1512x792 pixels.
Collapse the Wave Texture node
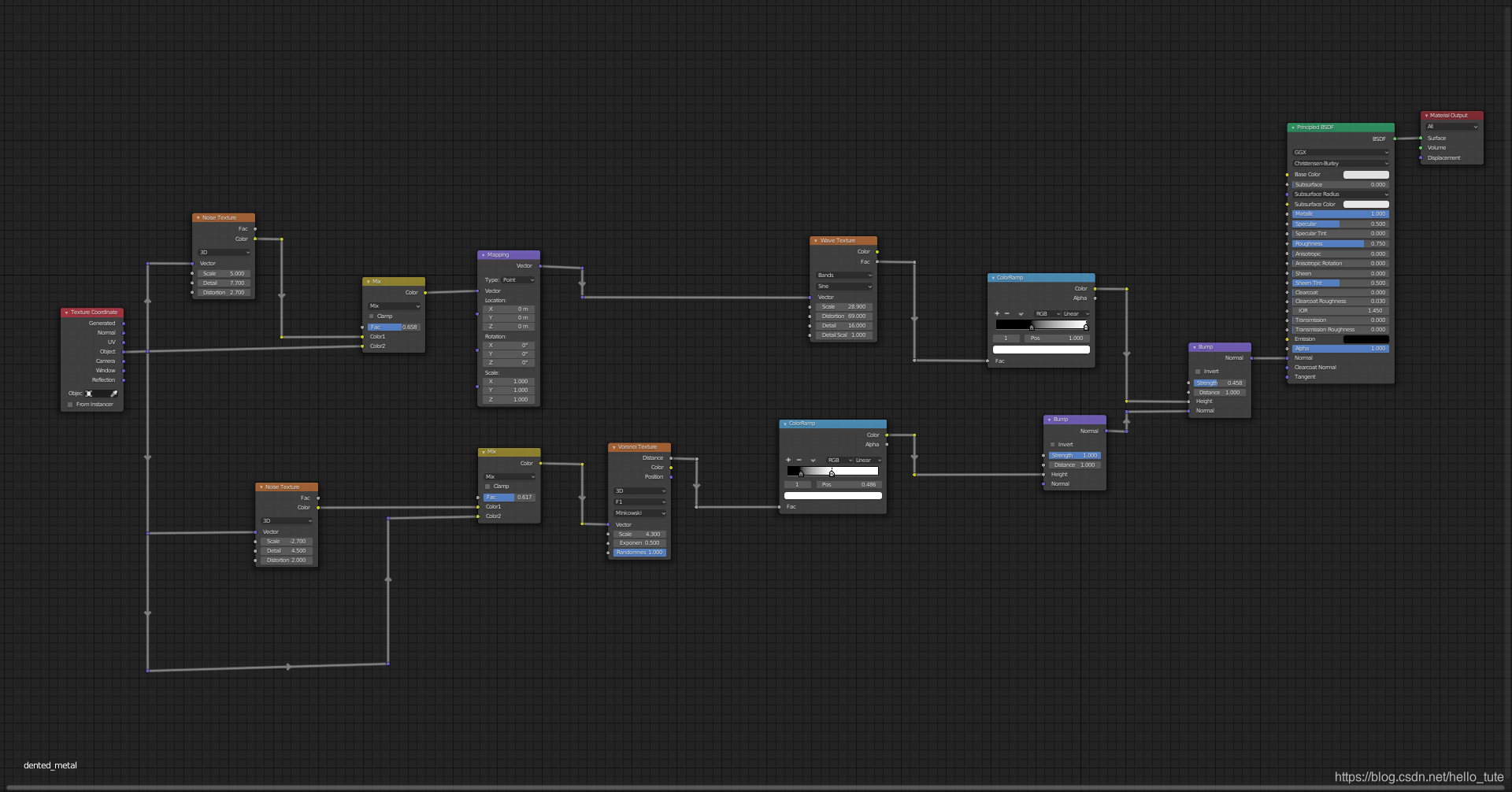coord(816,241)
